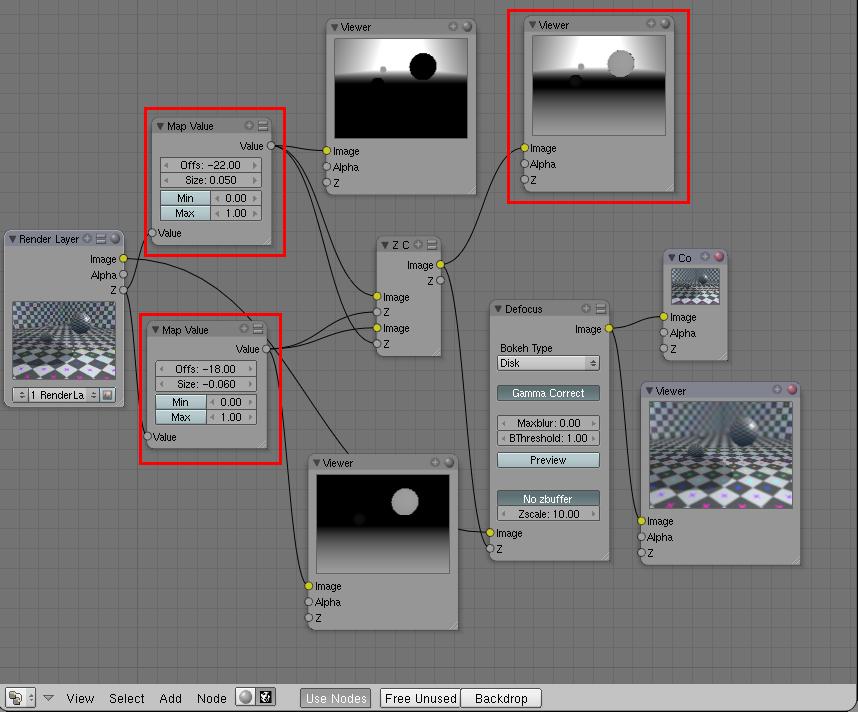Click the sphere icon on the Viewer fed by Z C output

tap(665, 23)
